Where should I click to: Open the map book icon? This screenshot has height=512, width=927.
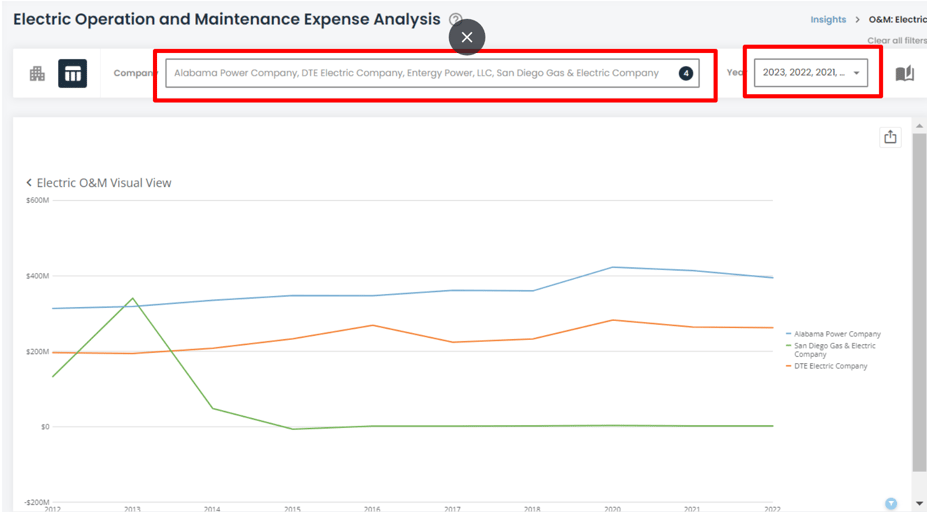[x=905, y=73]
